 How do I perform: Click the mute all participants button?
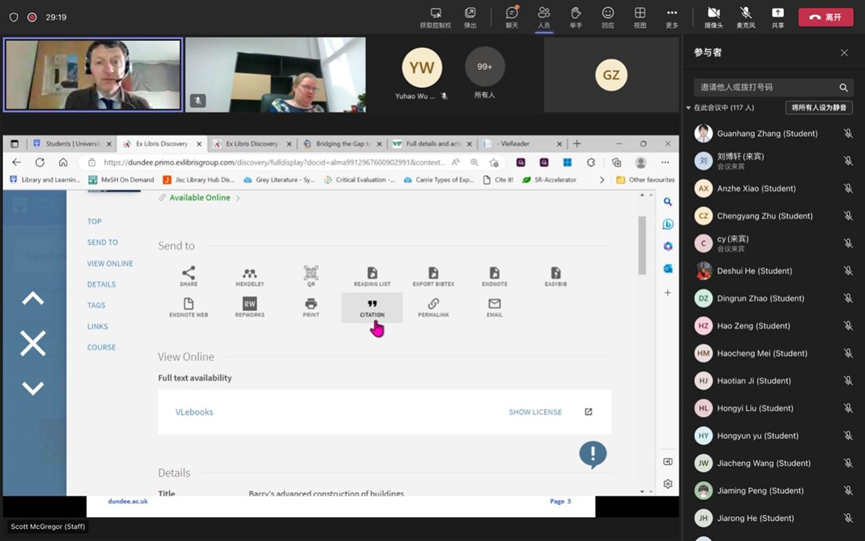click(x=818, y=107)
